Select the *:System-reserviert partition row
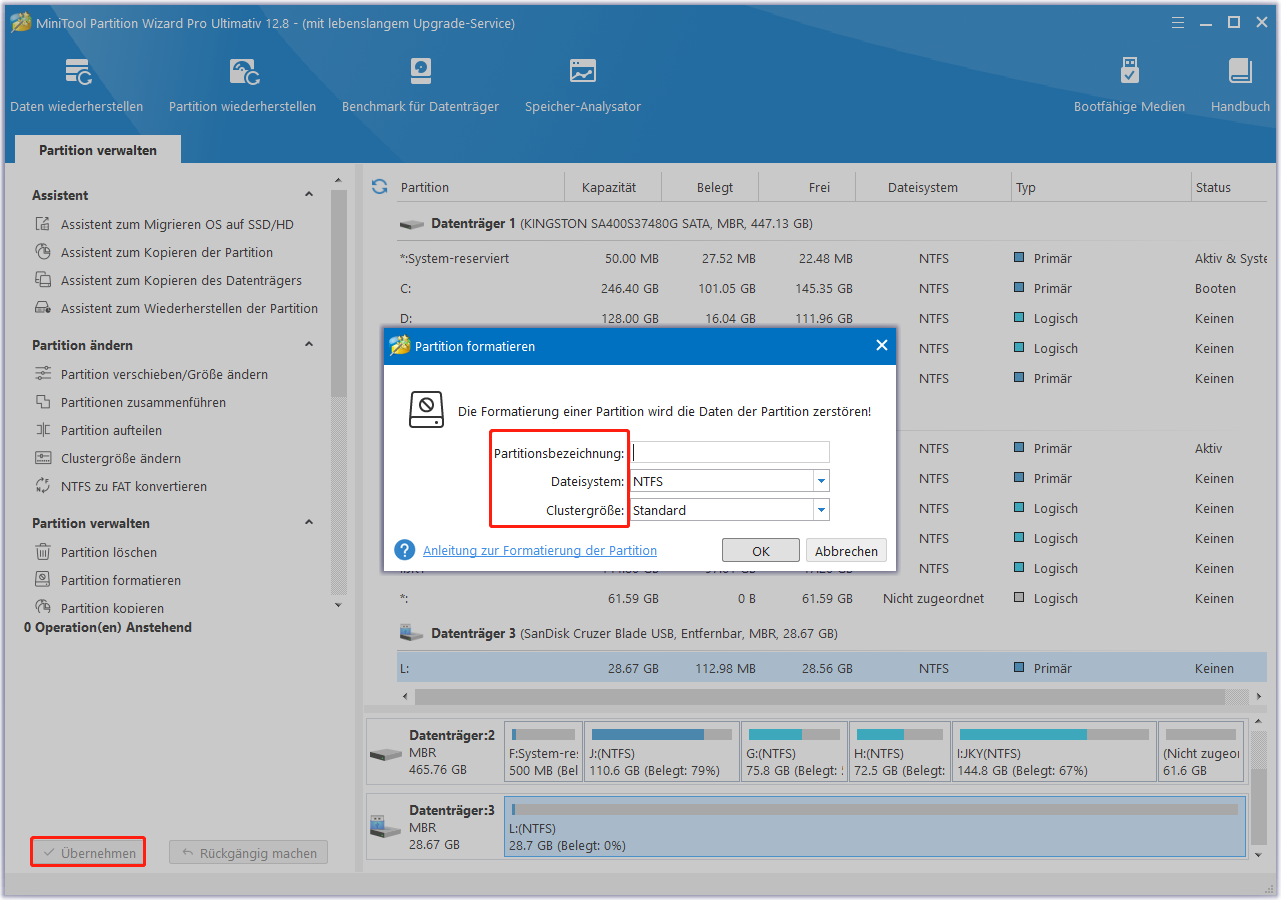1281x900 pixels. pyautogui.click(x=832, y=259)
